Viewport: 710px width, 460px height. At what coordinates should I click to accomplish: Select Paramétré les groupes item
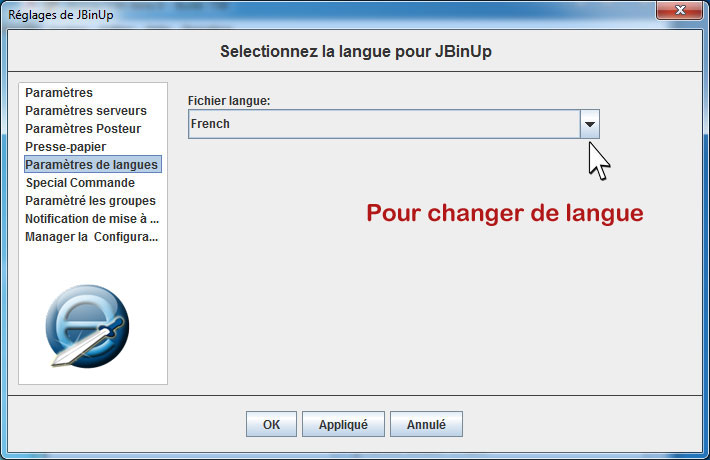click(x=90, y=201)
